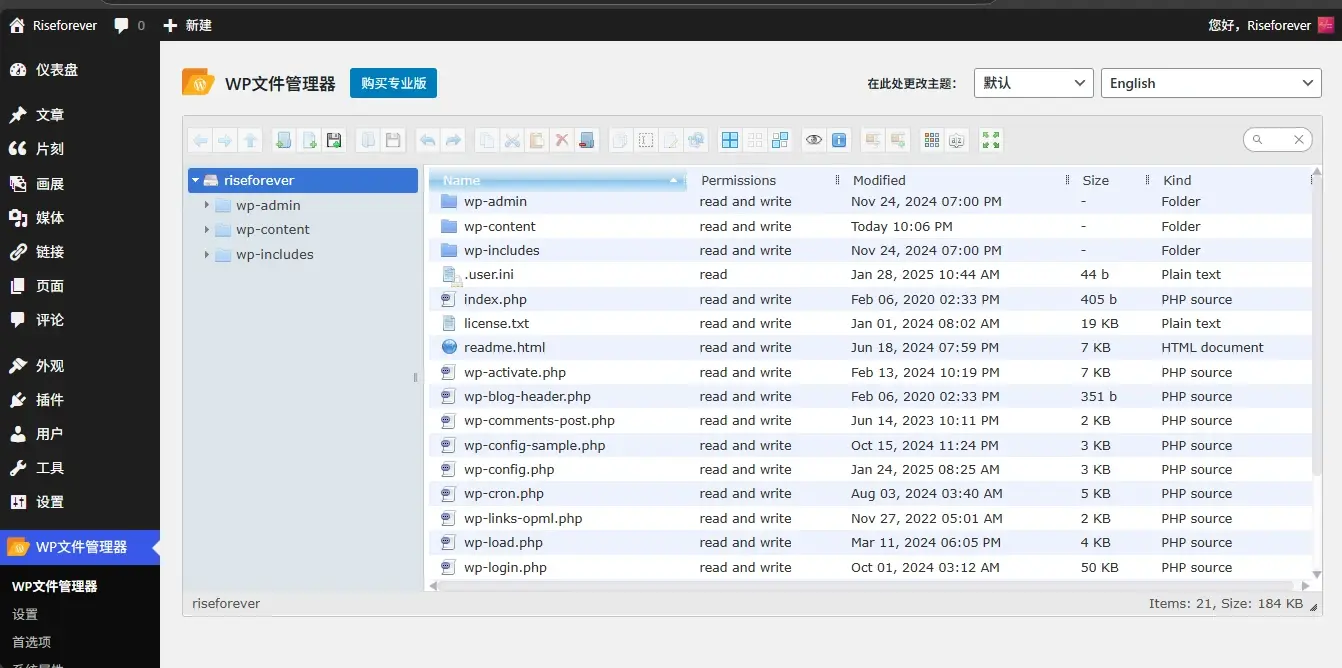Create a new file via toolbar icon
Image resolution: width=1342 pixels, height=668 pixels.
(310, 140)
